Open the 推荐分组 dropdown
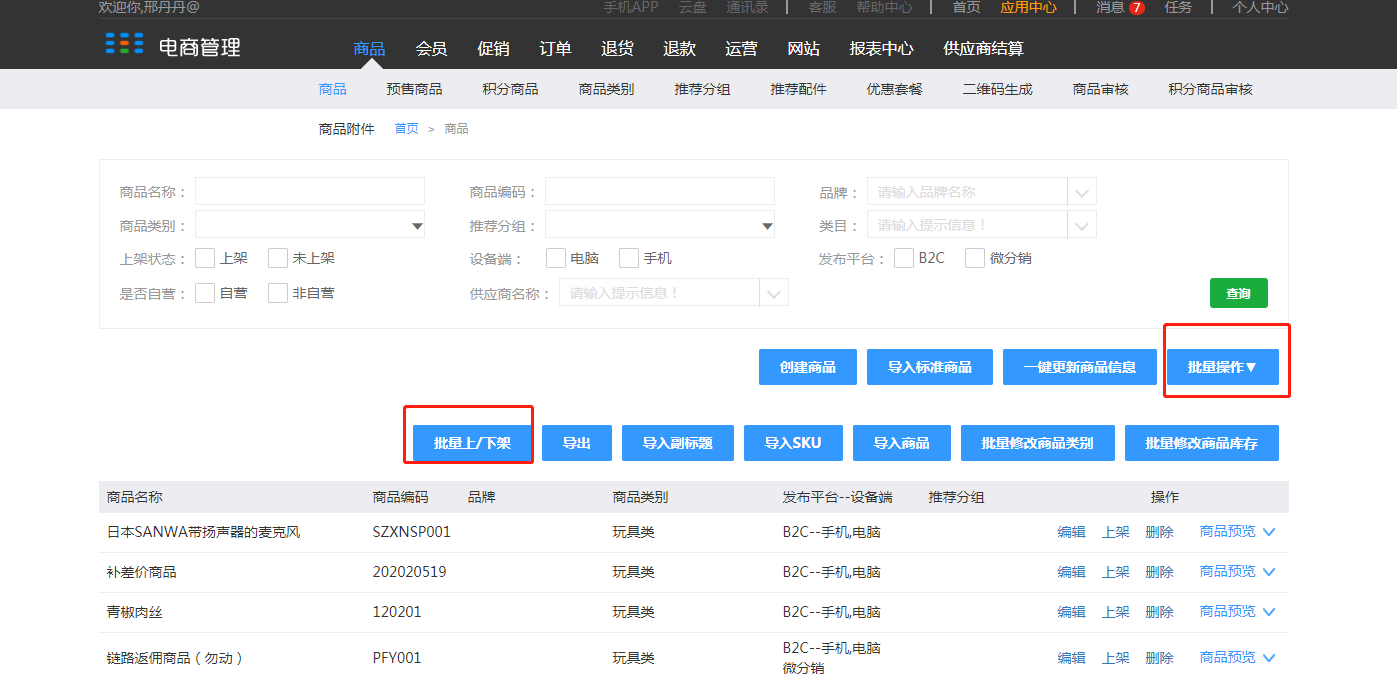Image resolution: width=1397 pixels, height=678 pixels. pos(660,225)
